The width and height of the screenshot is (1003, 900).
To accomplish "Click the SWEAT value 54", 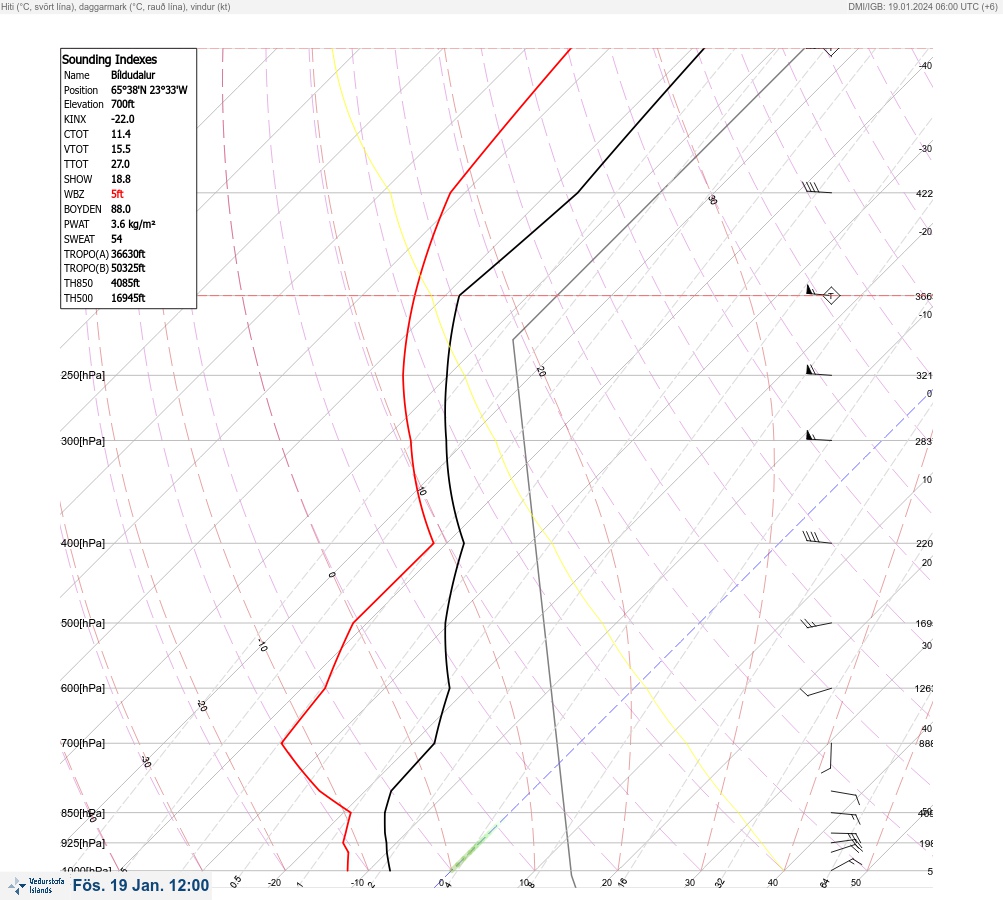I will pyautogui.click(x=116, y=239).
